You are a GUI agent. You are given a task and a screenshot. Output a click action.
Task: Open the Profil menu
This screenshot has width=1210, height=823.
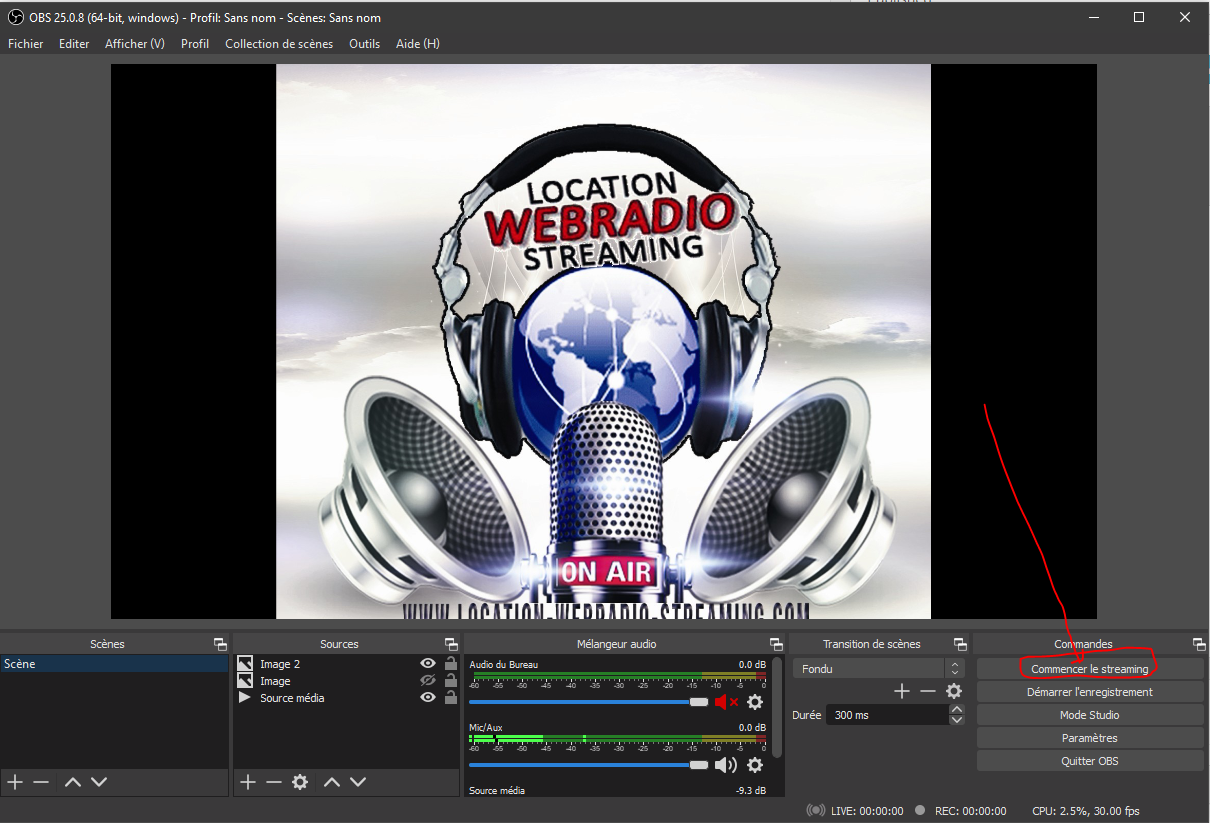click(195, 44)
